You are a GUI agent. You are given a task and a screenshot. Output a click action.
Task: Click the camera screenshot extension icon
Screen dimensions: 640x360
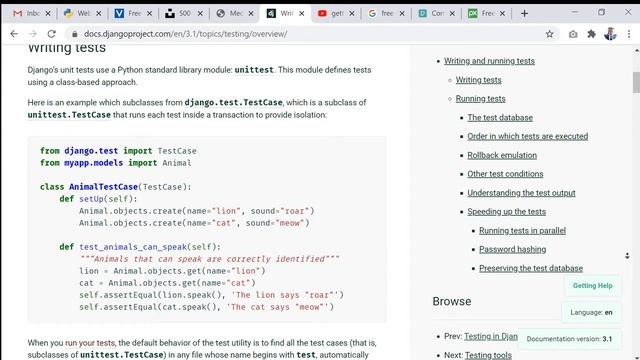[573, 34]
